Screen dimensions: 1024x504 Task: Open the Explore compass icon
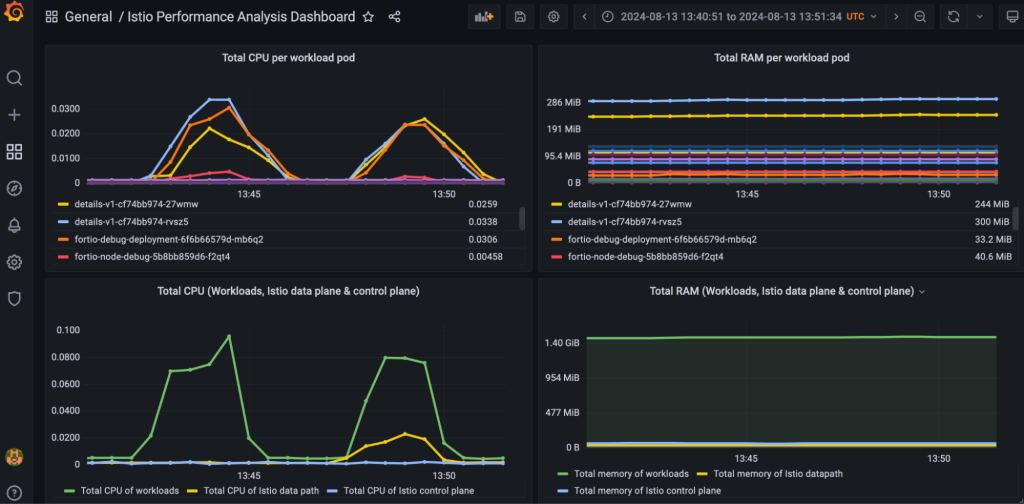(14, 189)
